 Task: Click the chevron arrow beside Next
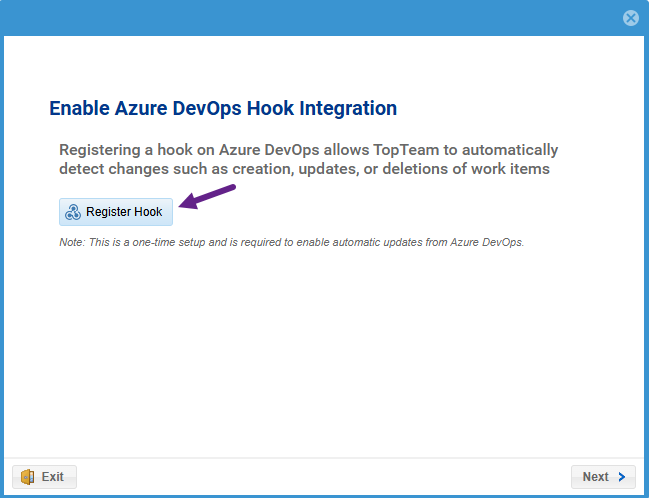[x=622, y=477]
